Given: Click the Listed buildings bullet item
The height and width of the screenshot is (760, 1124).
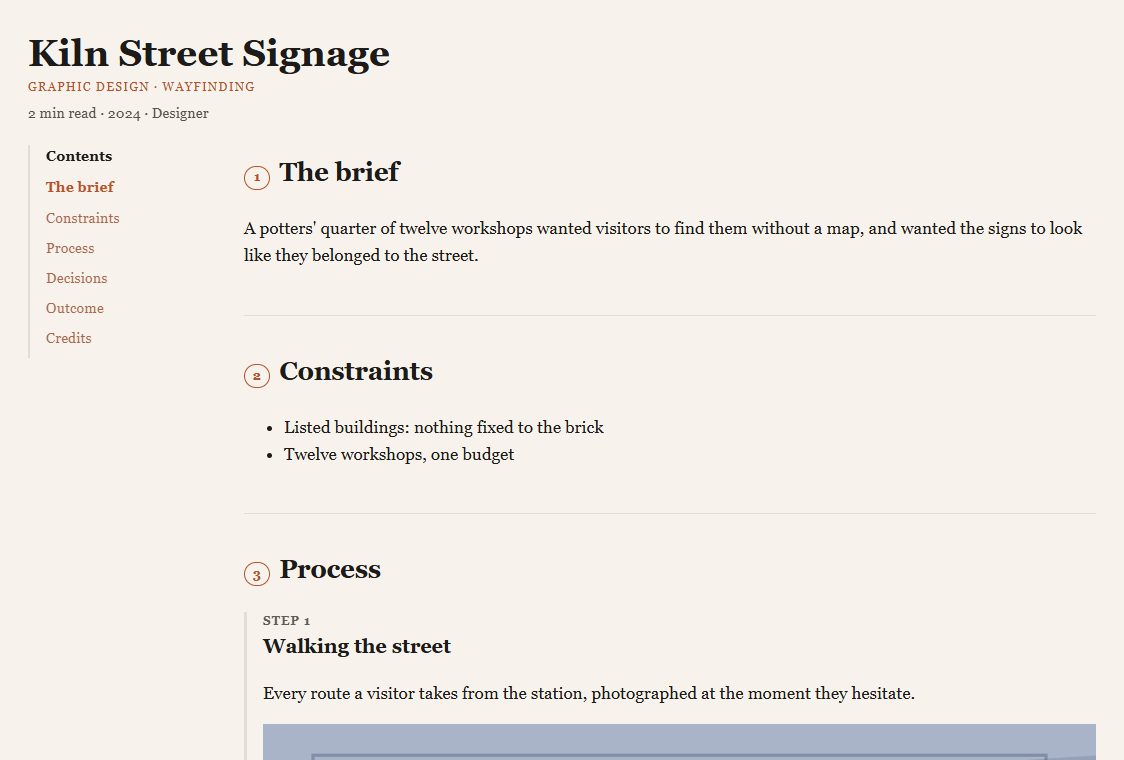Looking at the screenshot, I should (444, 427).
